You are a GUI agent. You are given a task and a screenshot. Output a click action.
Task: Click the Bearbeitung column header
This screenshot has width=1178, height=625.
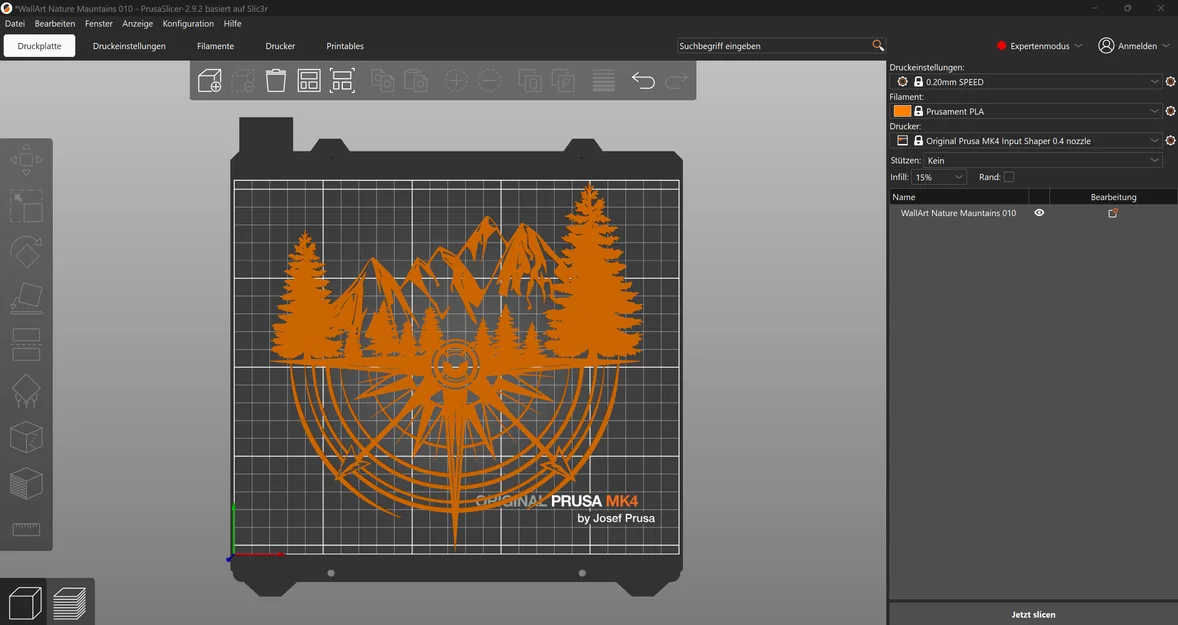click(1113, 197)
